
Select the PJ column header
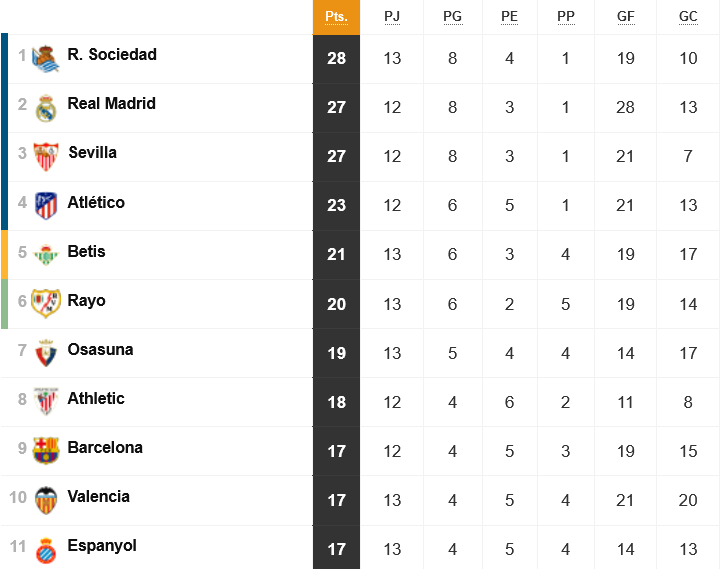coord(392,17)
